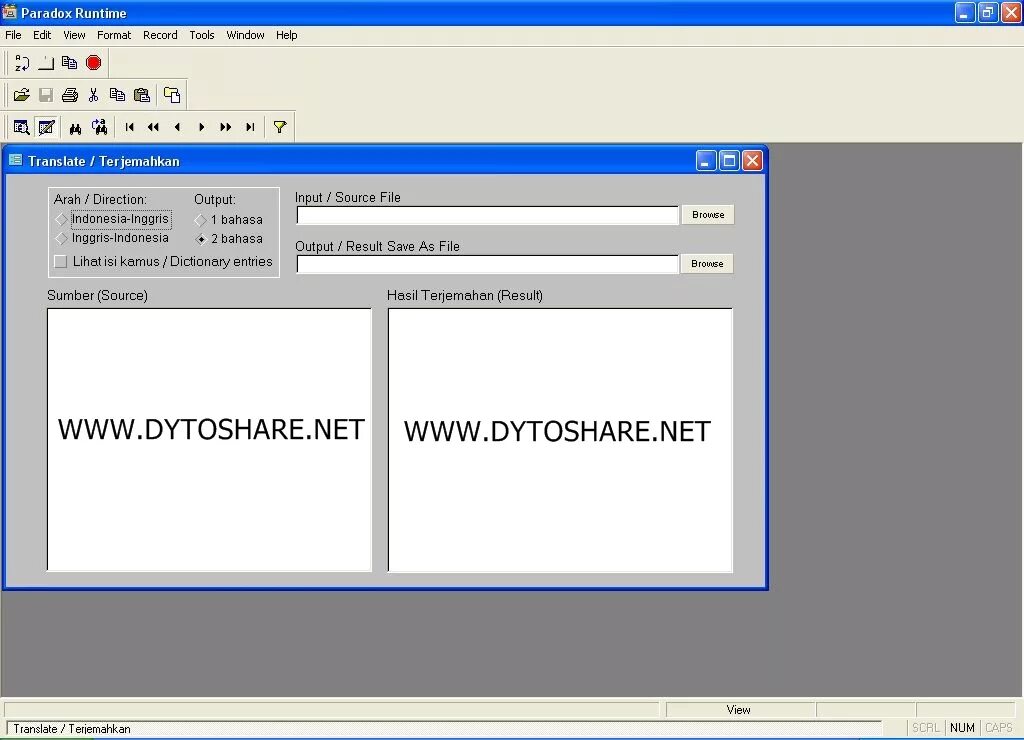Go to the first record

coord(129,127)
